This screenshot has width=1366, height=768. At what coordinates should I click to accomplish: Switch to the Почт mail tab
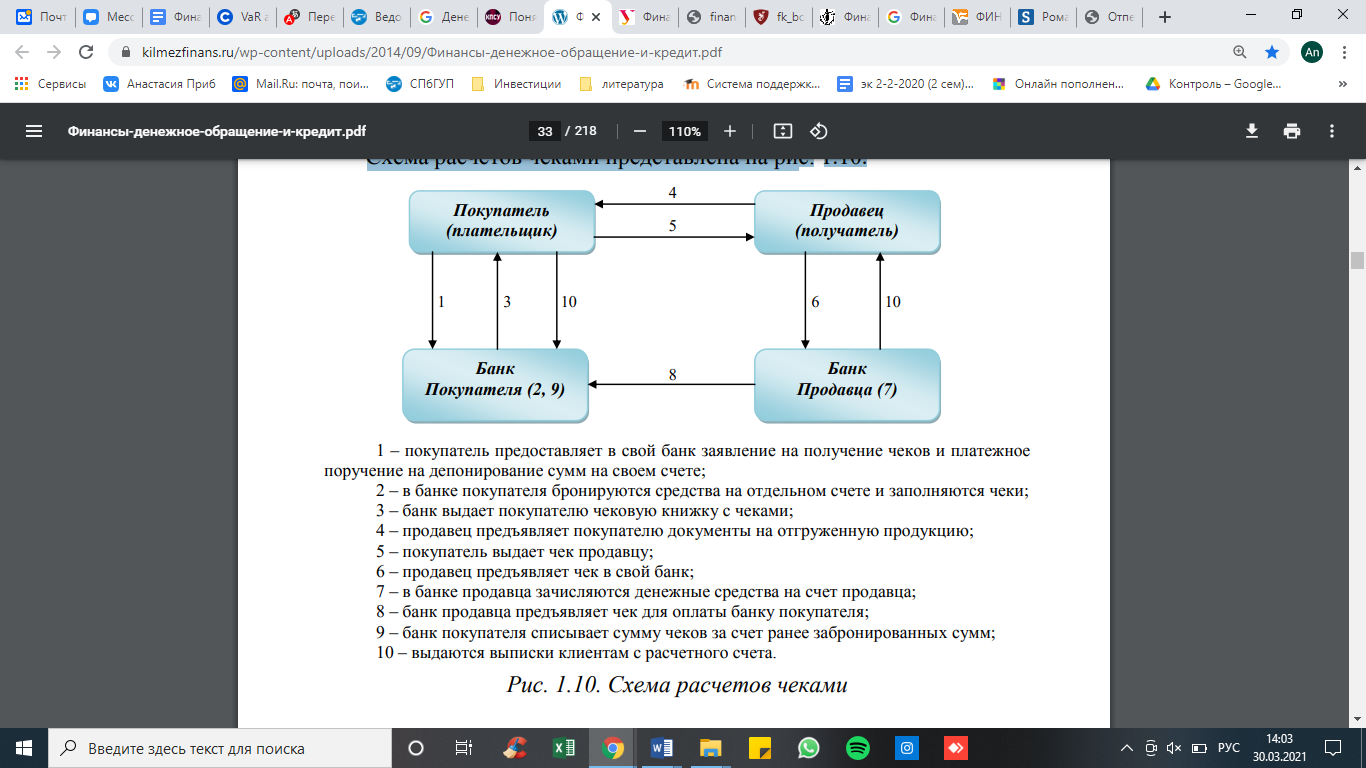tap(42, 17)
